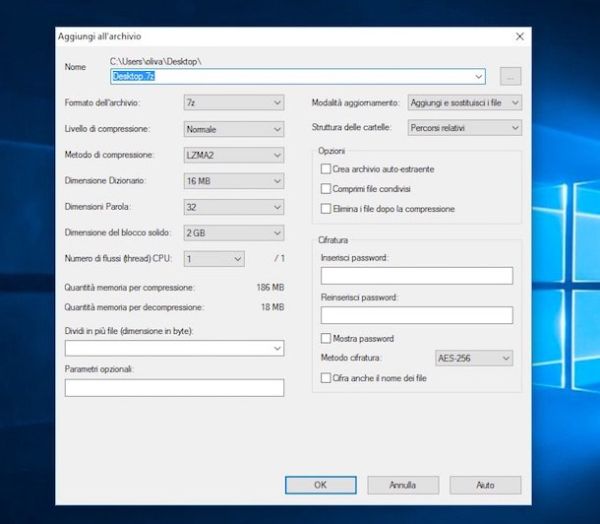Image resolution: width=600 pixels, height=524 pixels.
Task: Expand the Livello di compressione dropdown
Action: point(234,129)
